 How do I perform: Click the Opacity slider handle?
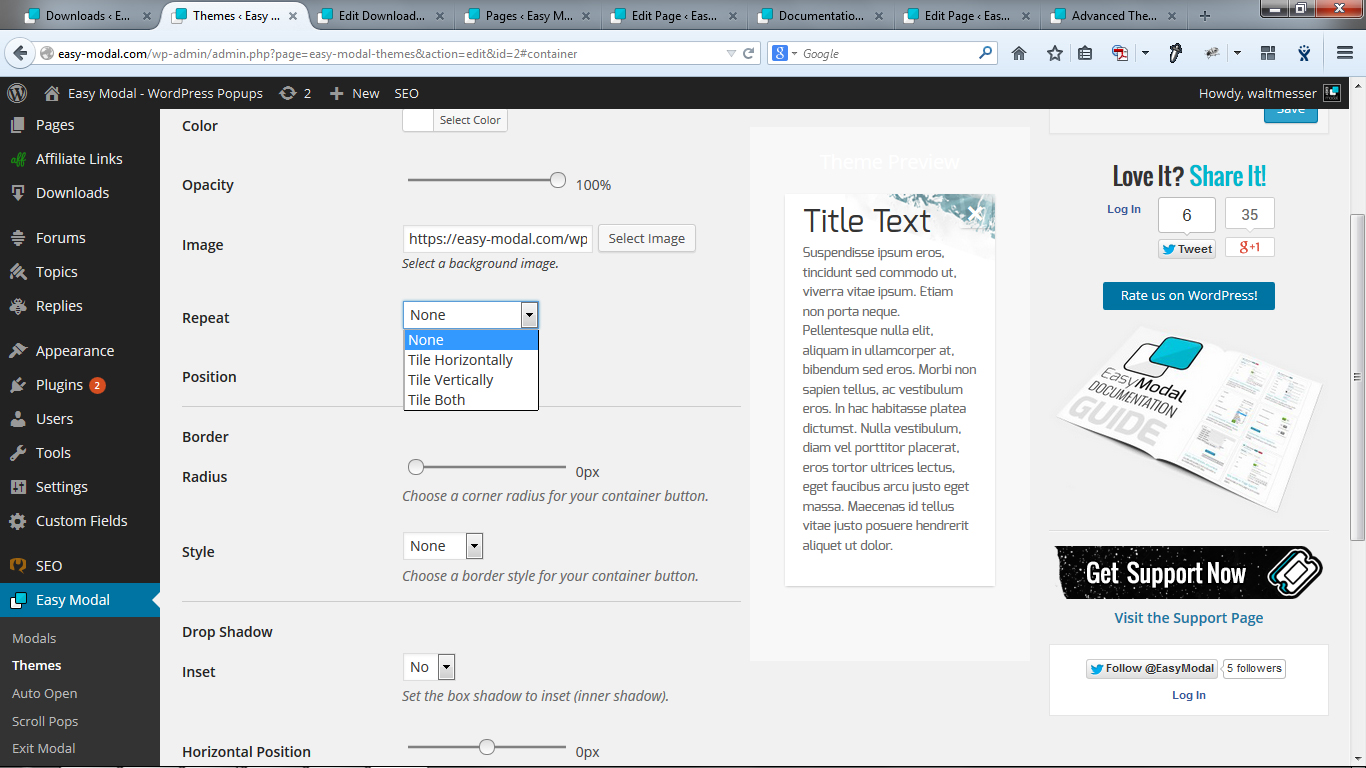point(558,180)
